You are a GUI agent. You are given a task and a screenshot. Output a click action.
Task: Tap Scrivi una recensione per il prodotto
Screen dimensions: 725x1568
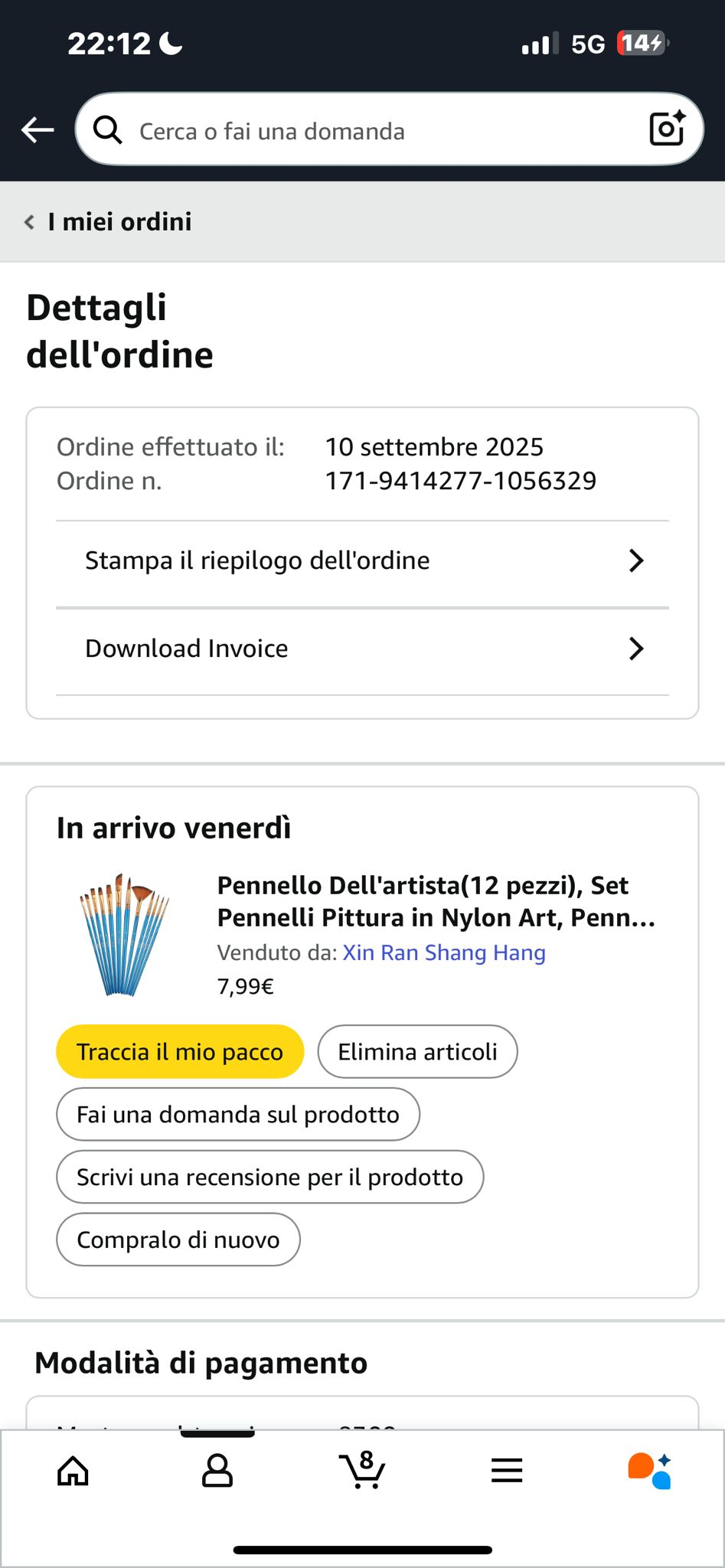269,1178
